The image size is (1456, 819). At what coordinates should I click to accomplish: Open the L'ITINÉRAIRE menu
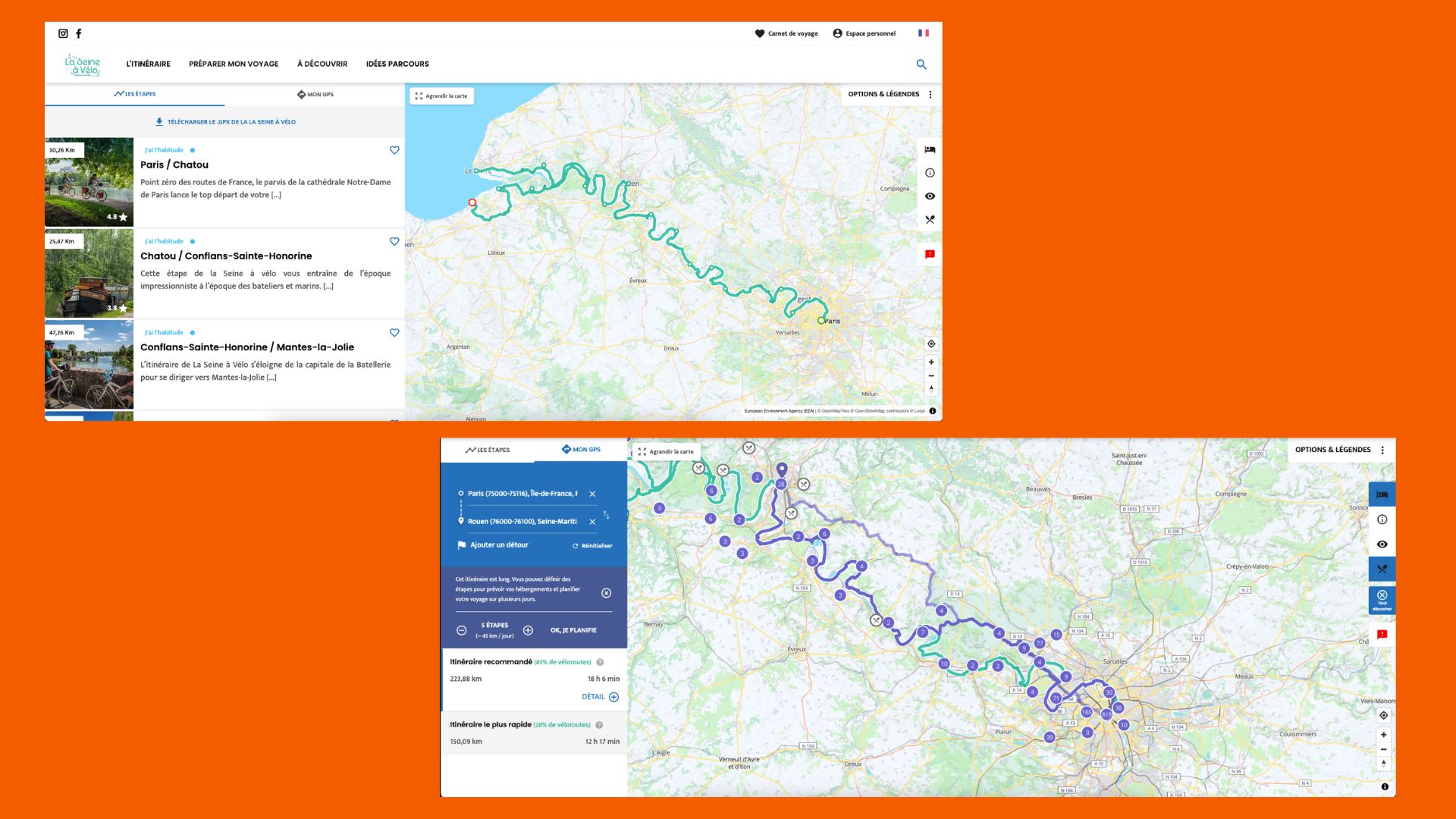148,64
